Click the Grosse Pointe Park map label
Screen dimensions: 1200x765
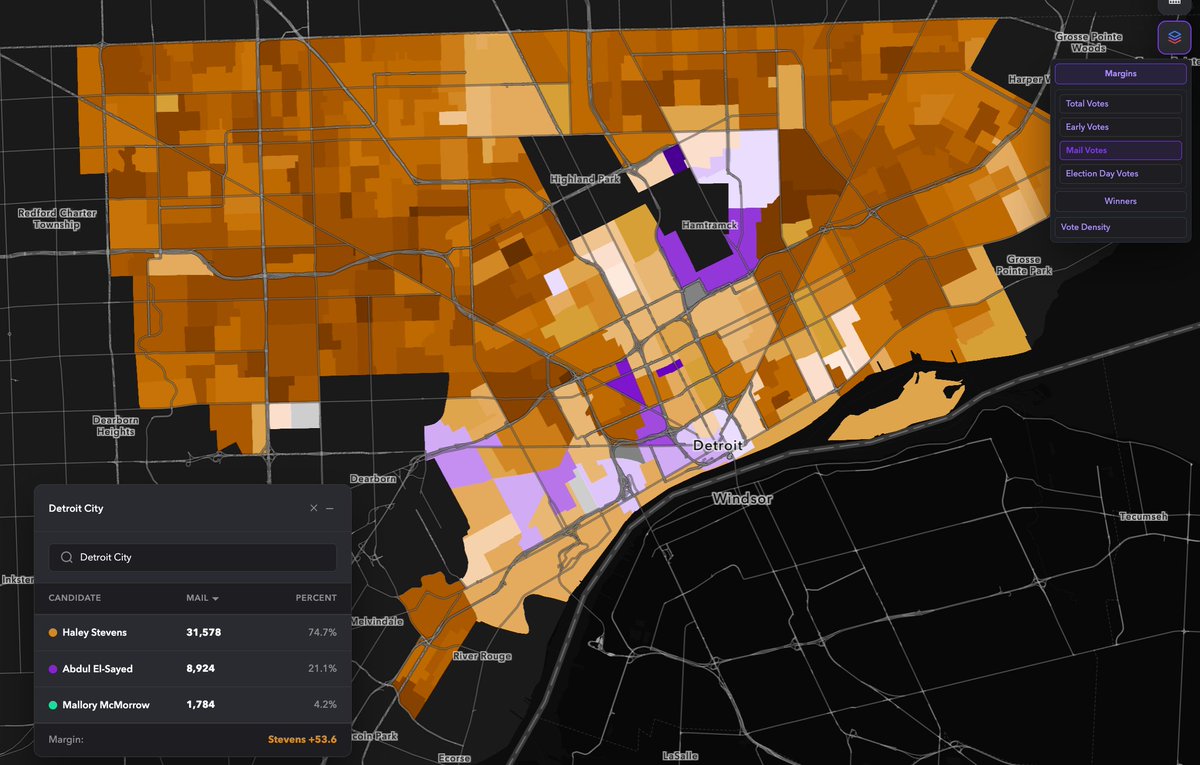tap(1024, 265)
